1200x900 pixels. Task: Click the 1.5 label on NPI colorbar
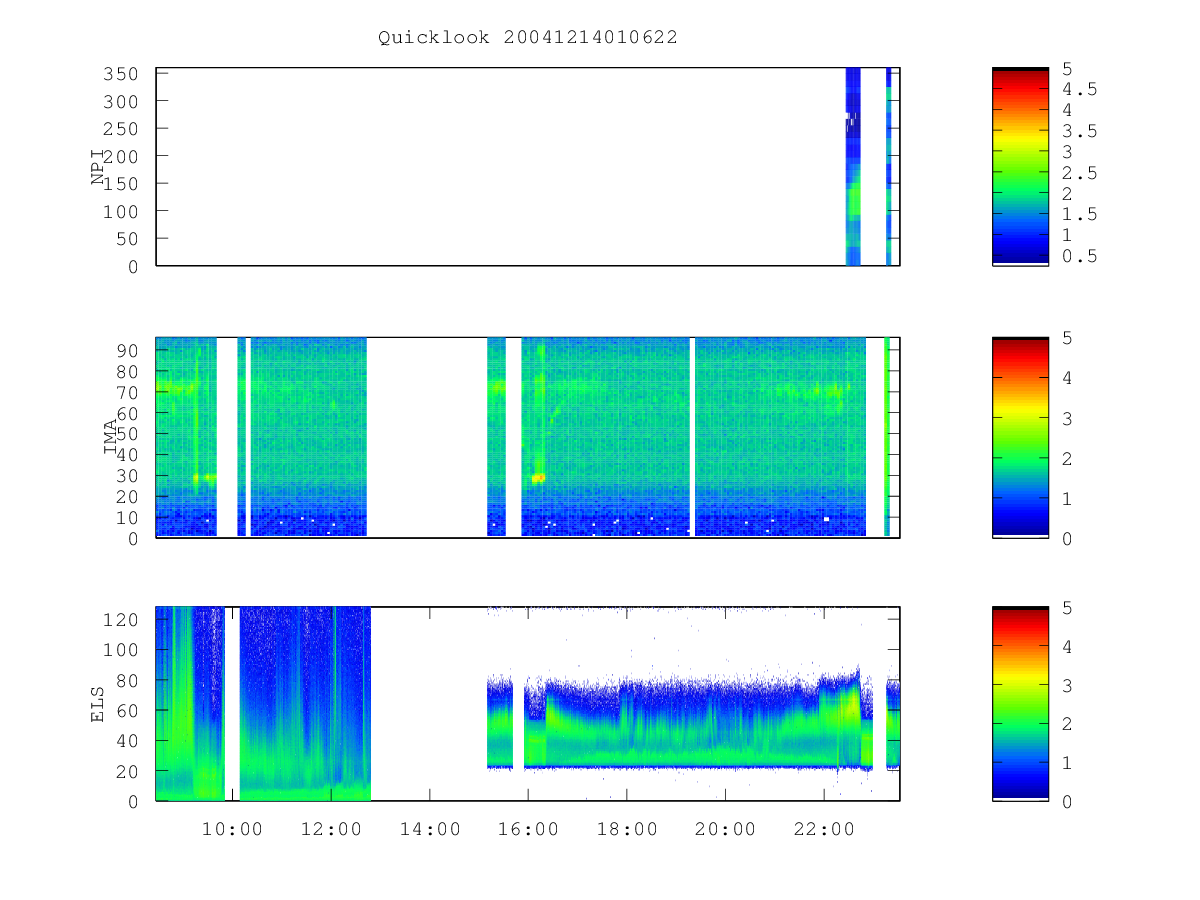tap(1080, 214)
